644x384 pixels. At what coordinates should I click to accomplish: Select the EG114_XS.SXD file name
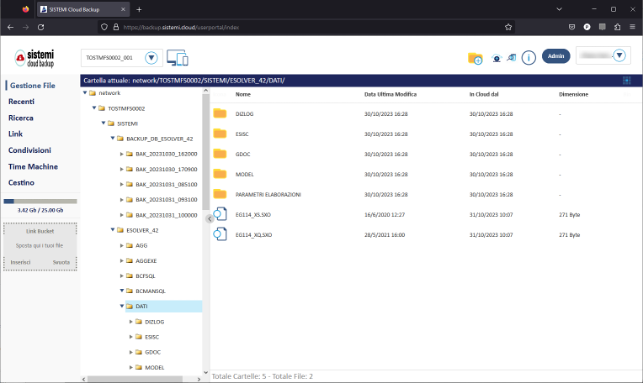coord(253,215)
